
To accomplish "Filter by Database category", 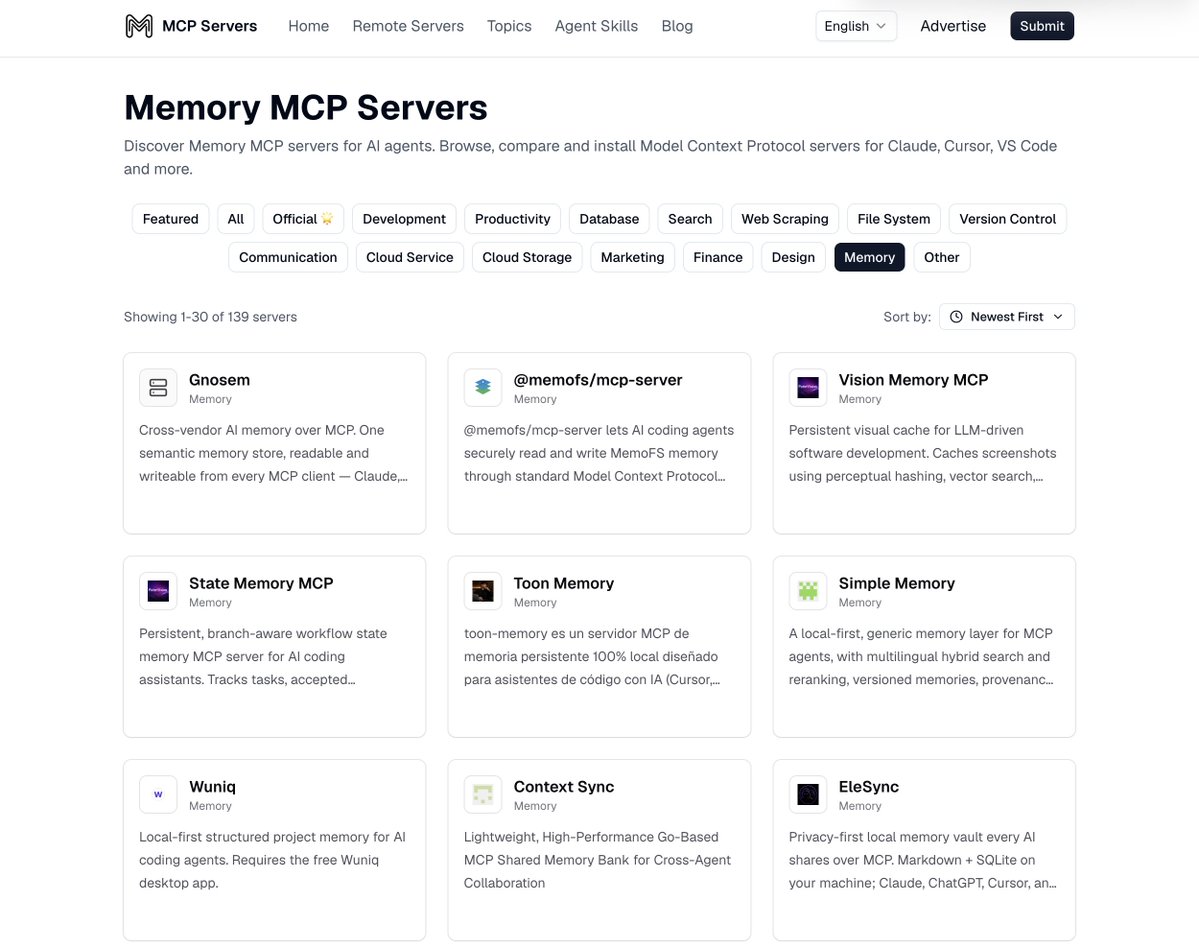I will click(609, 219).
